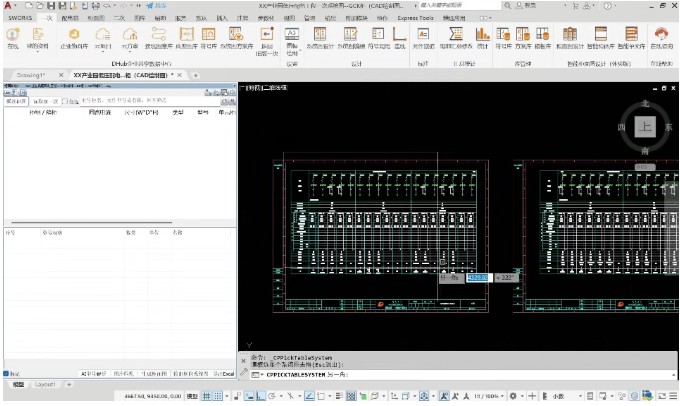Click the Save icon in quick access toolbar
The image size is (680, 406).
pos(51,6)
